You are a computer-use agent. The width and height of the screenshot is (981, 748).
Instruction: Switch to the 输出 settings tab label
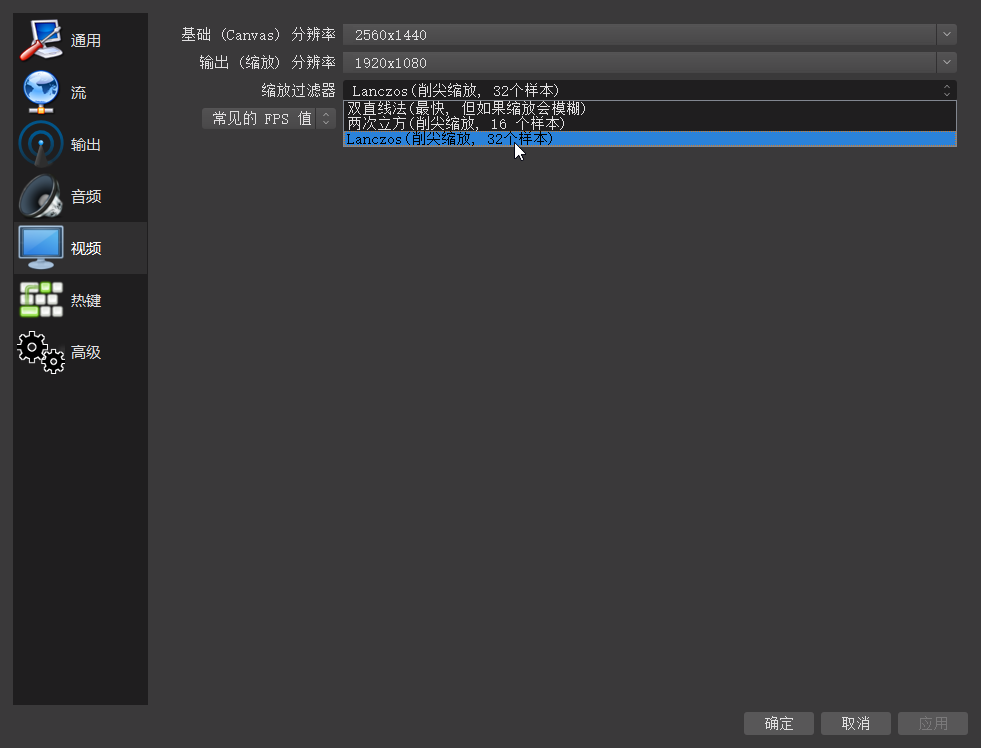[x=86, y=144]
